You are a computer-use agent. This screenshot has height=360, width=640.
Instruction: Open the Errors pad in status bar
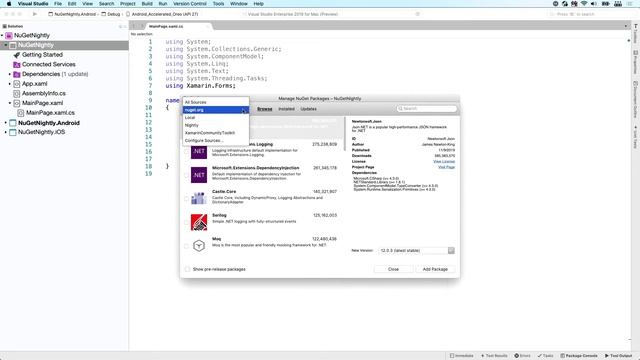(522, 356)
